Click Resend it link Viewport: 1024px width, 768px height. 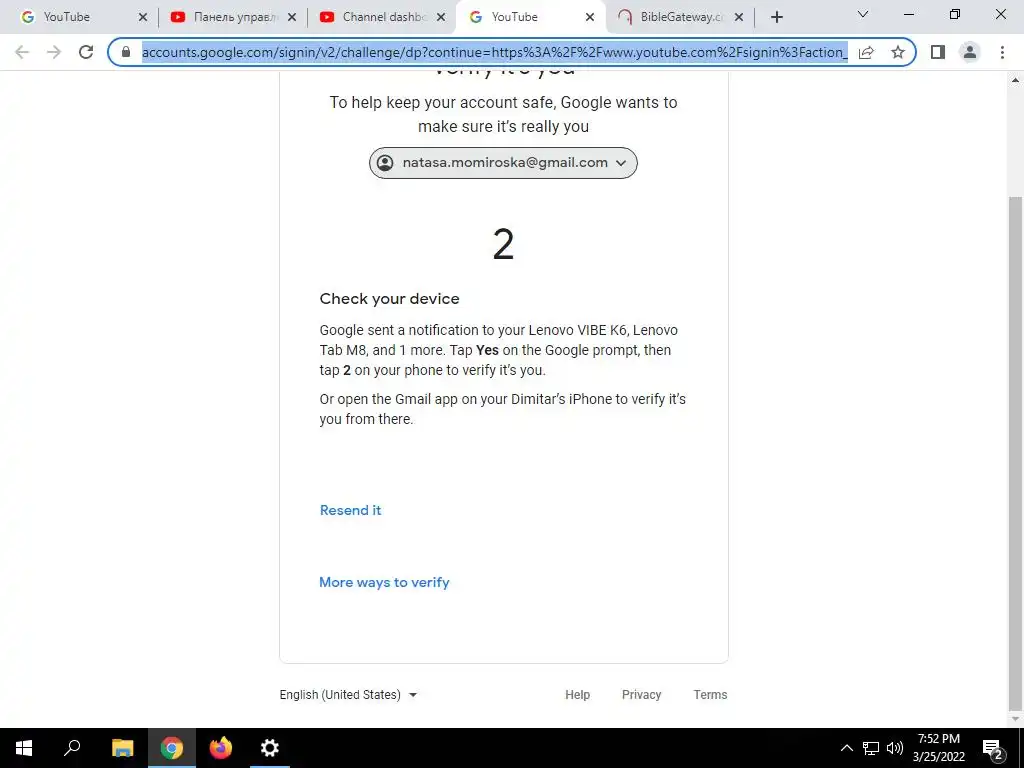coord(350,510)
